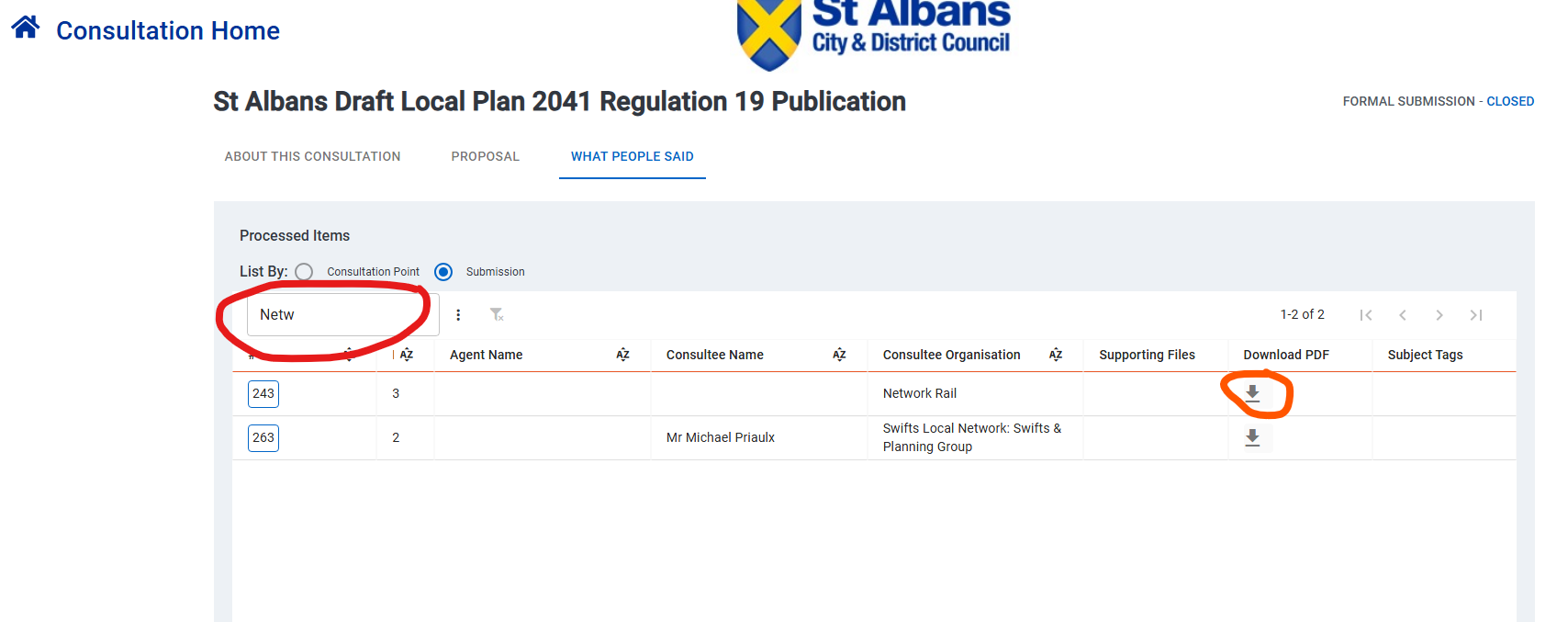The image size is (1568, 622).
Task: Click the clear filter funnel icon
Action: [497, 315]
